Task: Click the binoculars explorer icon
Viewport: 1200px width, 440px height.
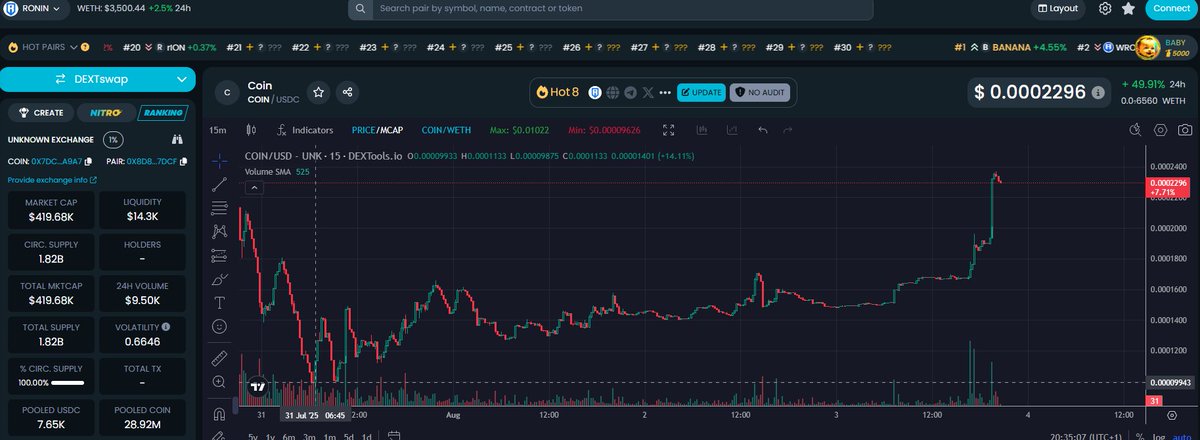Action: click(178, 140)
